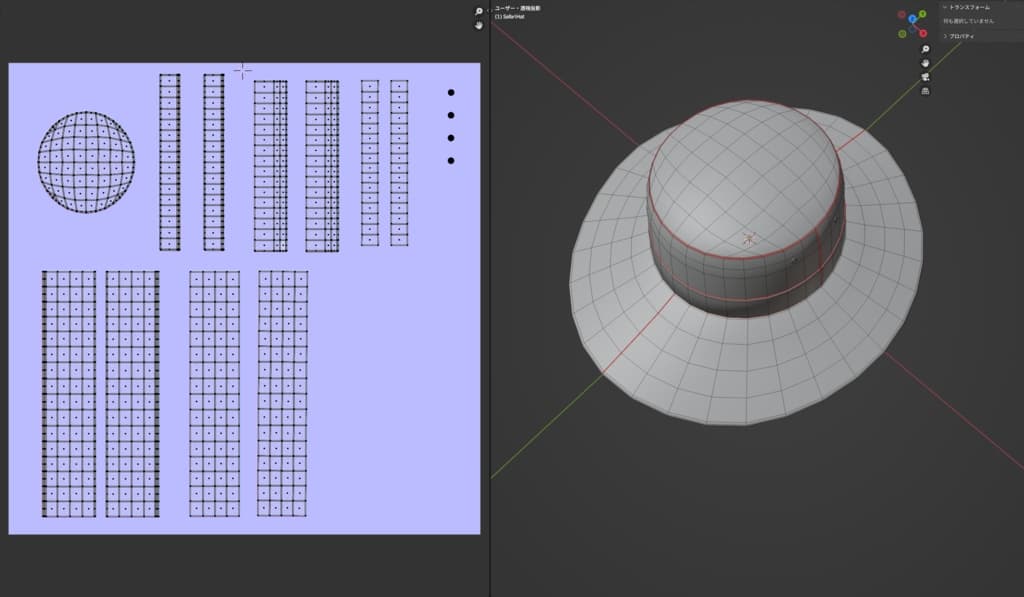This screenshot has width=1024, height=597.
Task: Click the 3D cursor on the hat crown
Action: tap(749, 239)
